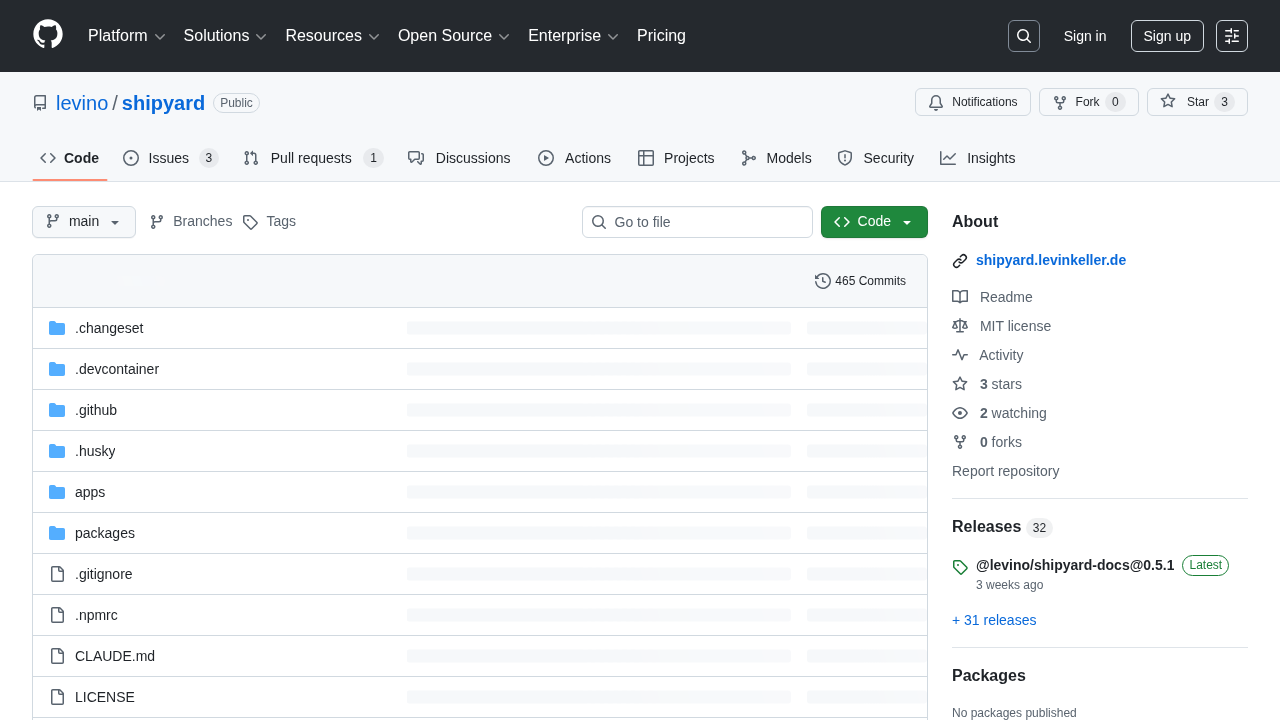Toggle Notifications for this repository
1280x720 pixels.
click(x=972, y=102)
